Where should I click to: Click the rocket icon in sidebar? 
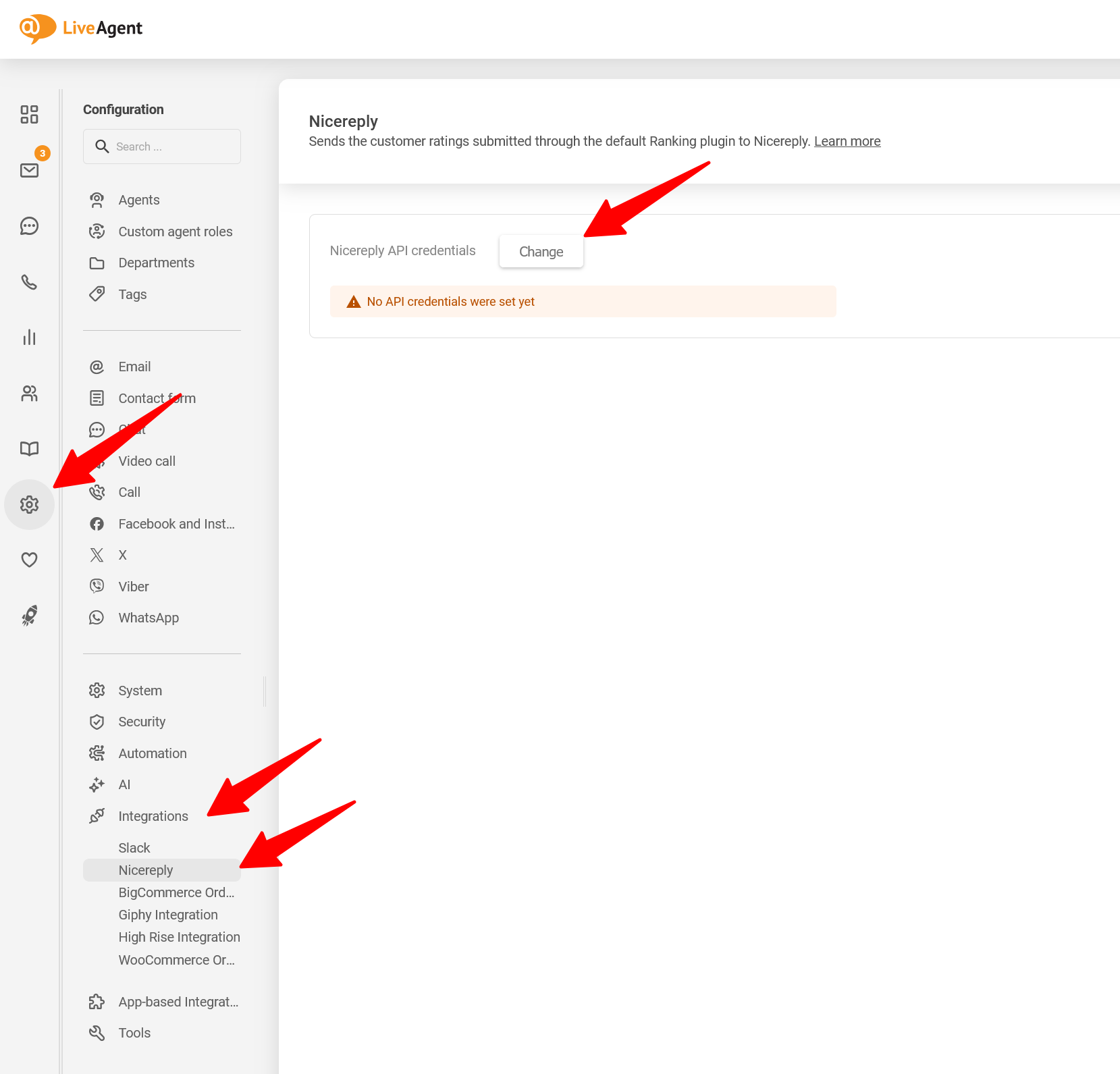tap(29, 615)
